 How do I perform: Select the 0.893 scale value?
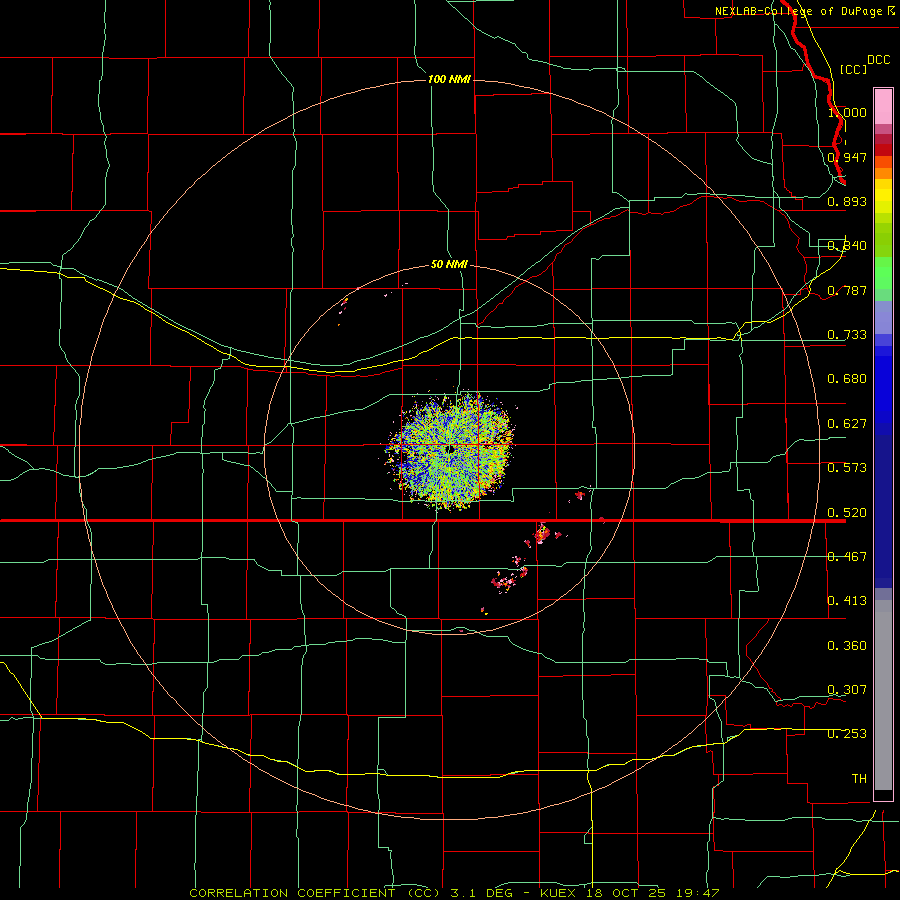point(847,201)
